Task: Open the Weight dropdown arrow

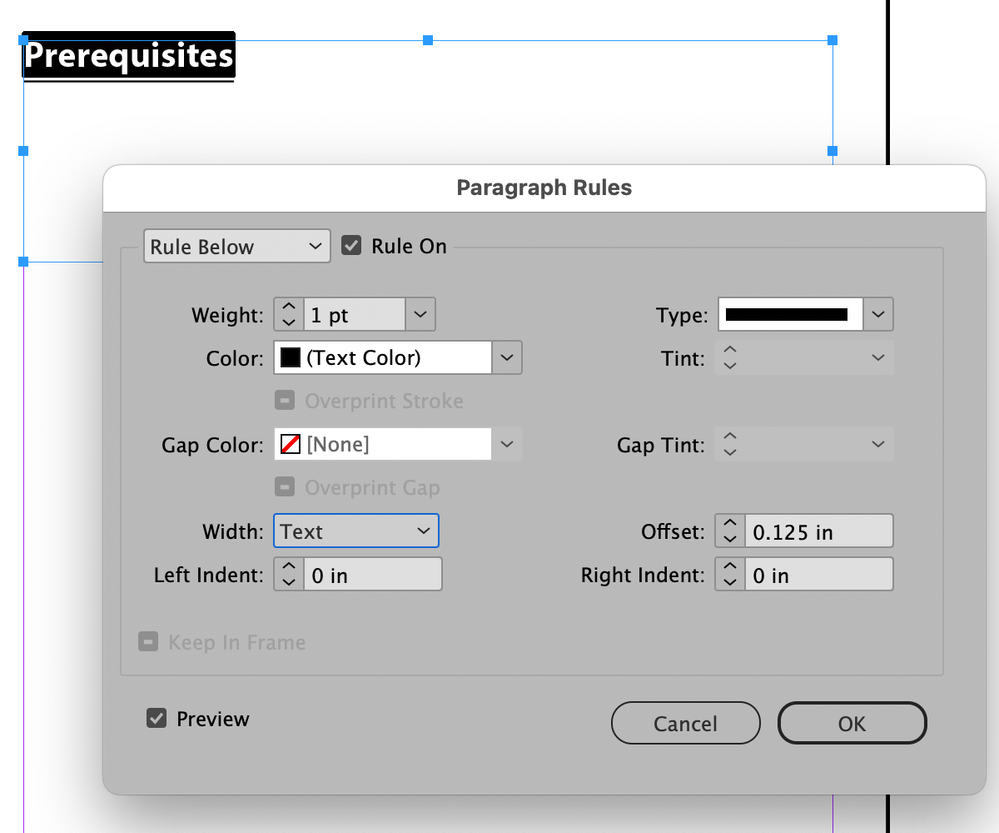Action: [x=421, y=315]
